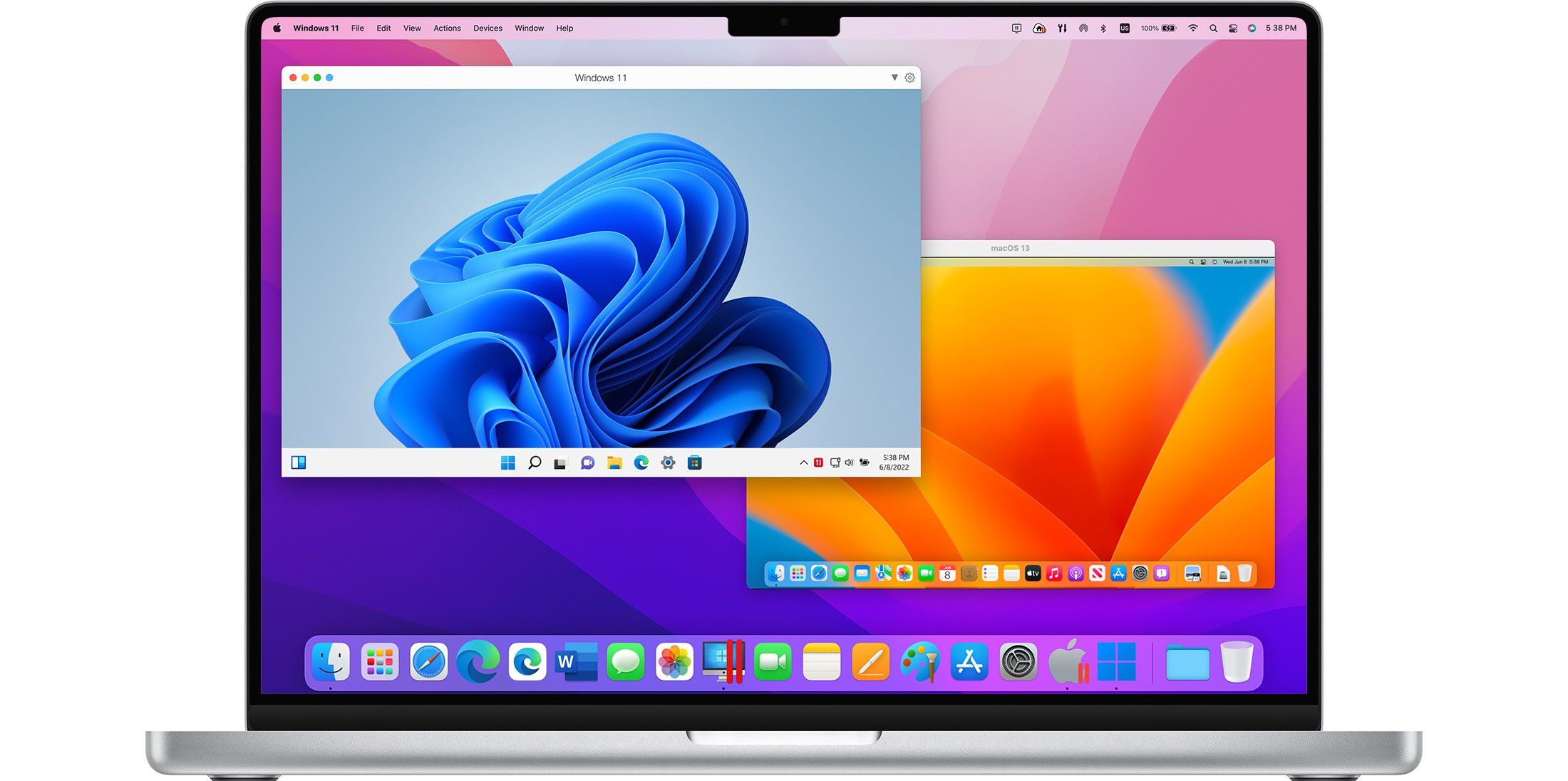Screen dimensions: 1568x781
Task: Click Parallels Desktop icon in Mac Dock
Action: pyautogui.click(x=723, y=662)
